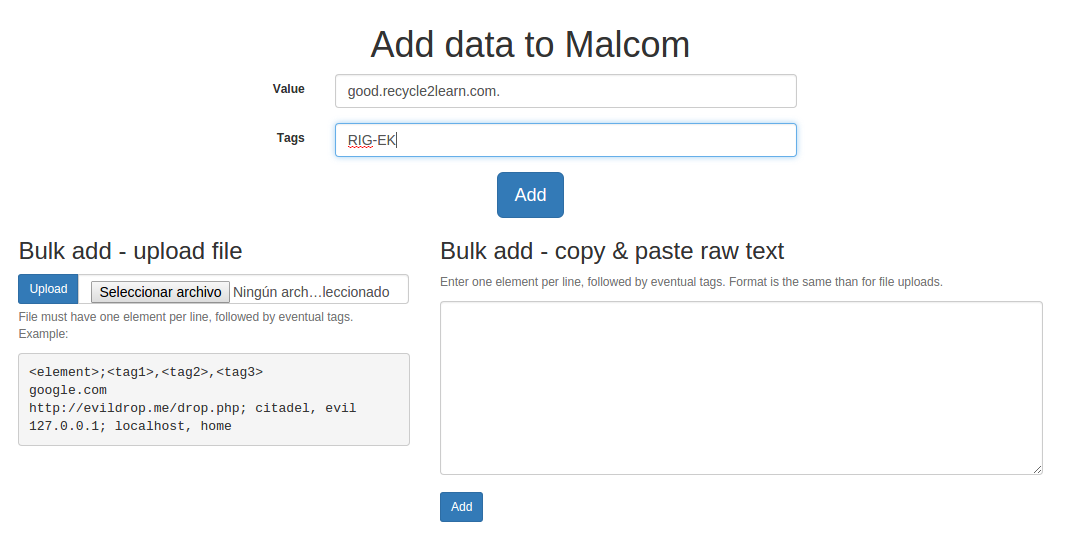1072x542 pixels.
Task: Click the evildrop.me example URL line
Action: (193, 408)
